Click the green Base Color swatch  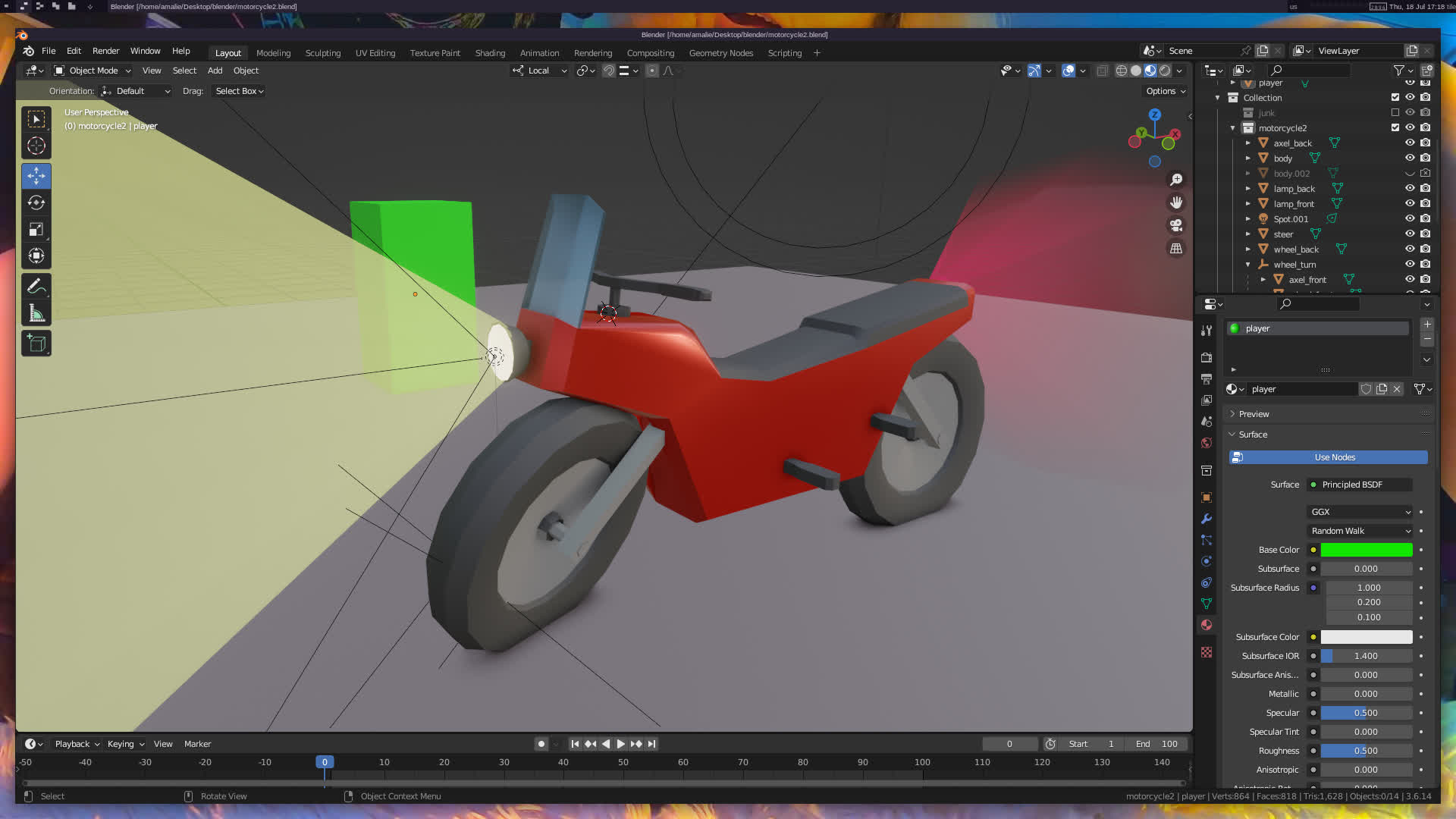[x=1366, y=550]
